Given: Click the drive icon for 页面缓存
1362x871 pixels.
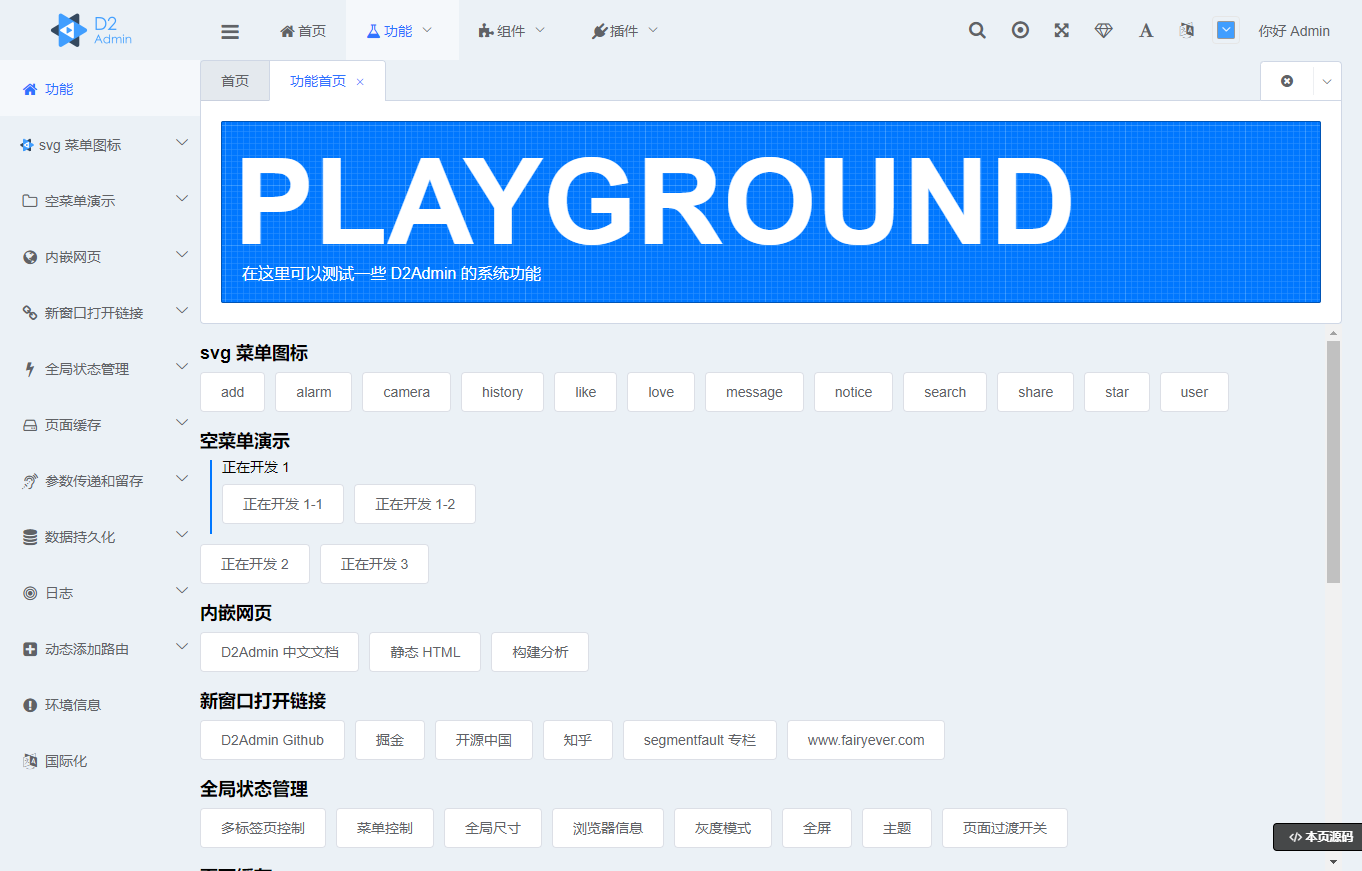Looking at the screenshot, I should click(30, 425).
